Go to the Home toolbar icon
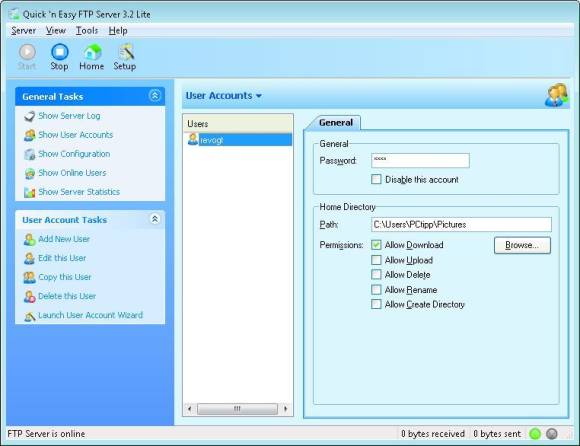This screenshot has width=580, height=446. click(x=92, y=52)
